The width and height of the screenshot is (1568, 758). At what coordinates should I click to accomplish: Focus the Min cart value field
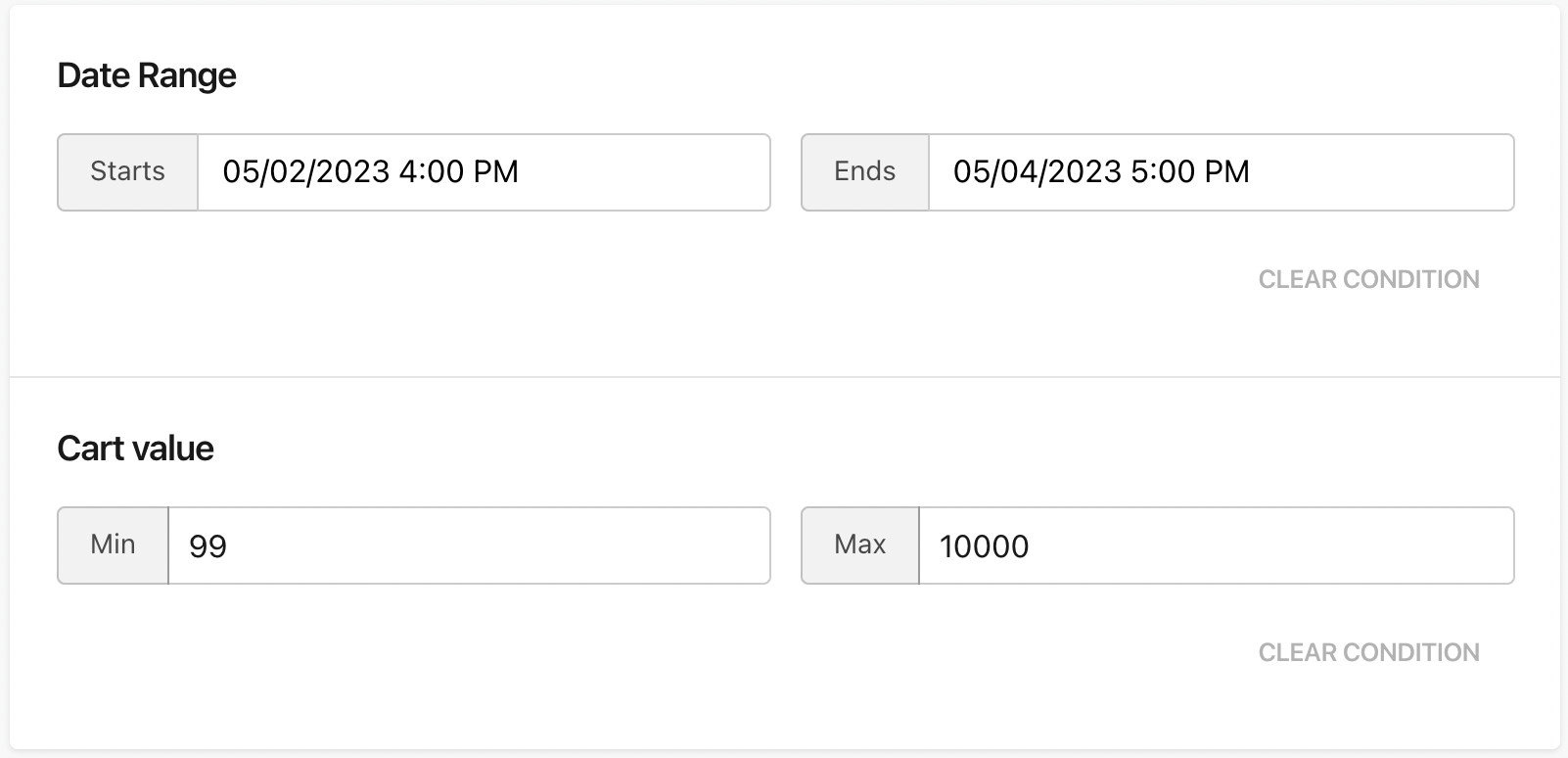(x=469, y=545)
